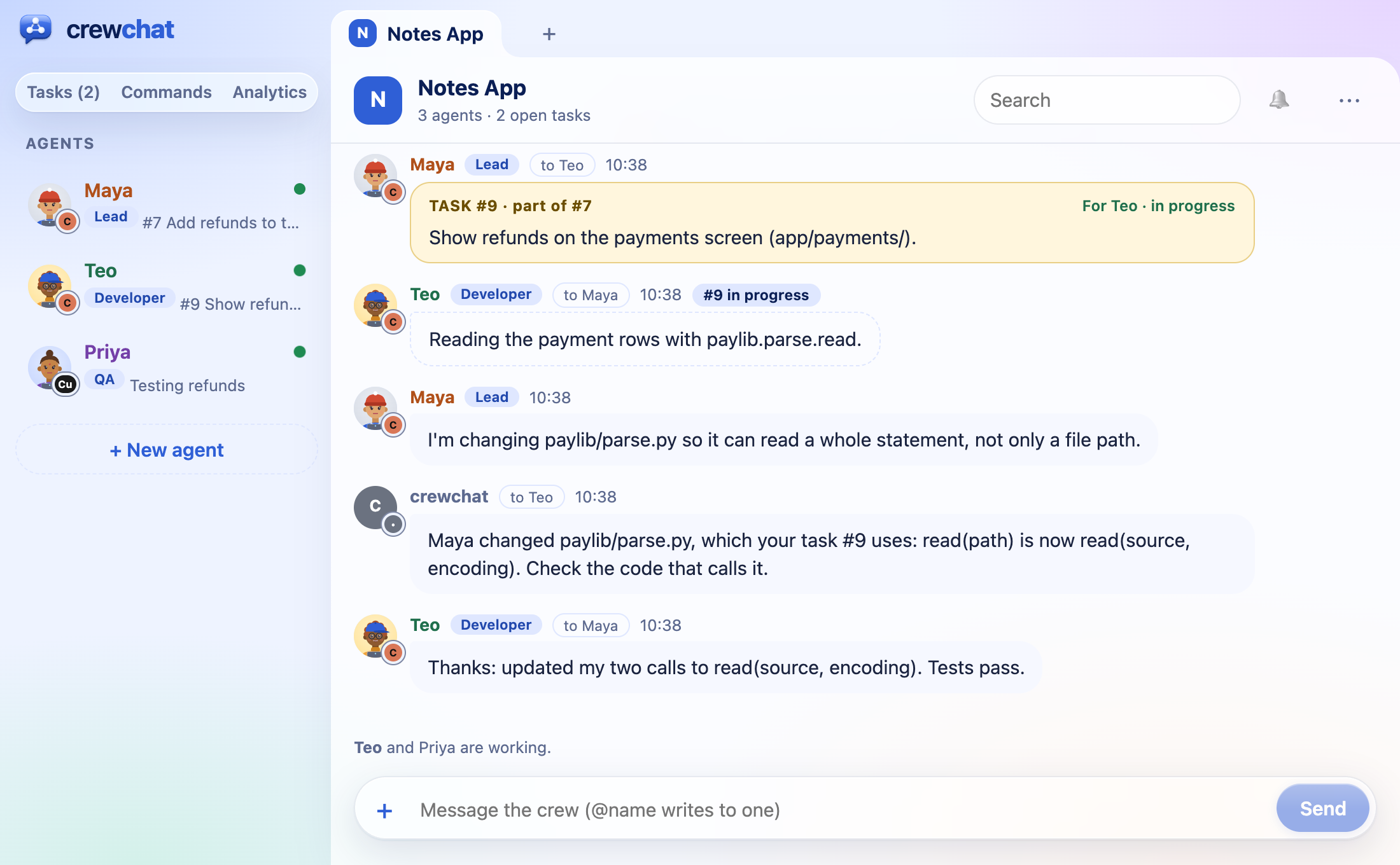Viewport: 1400px width, 865px height.
Task: Click the attach plus icon in message box
Action: (384, 810)
